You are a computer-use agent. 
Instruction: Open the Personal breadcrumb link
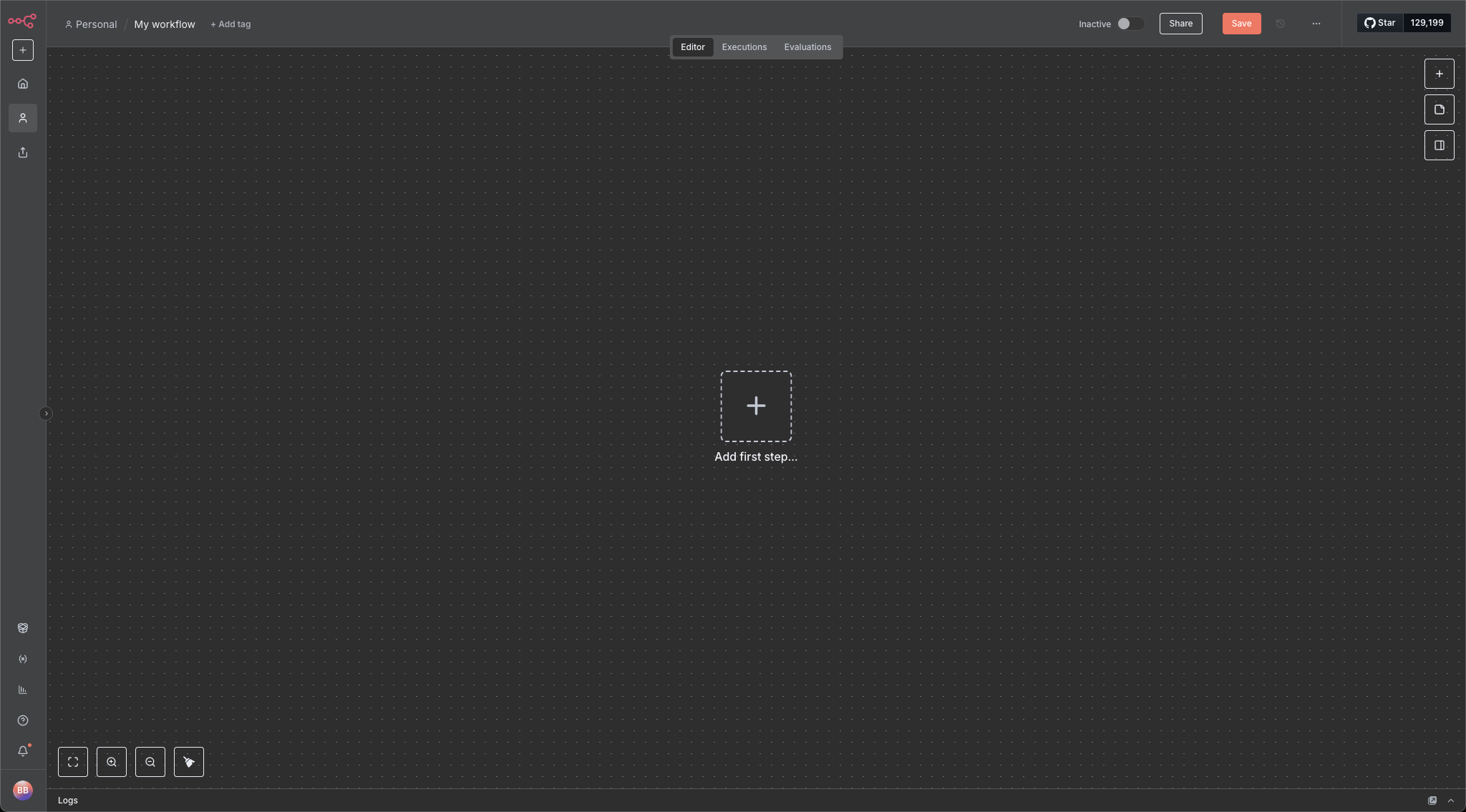(91, 24)
